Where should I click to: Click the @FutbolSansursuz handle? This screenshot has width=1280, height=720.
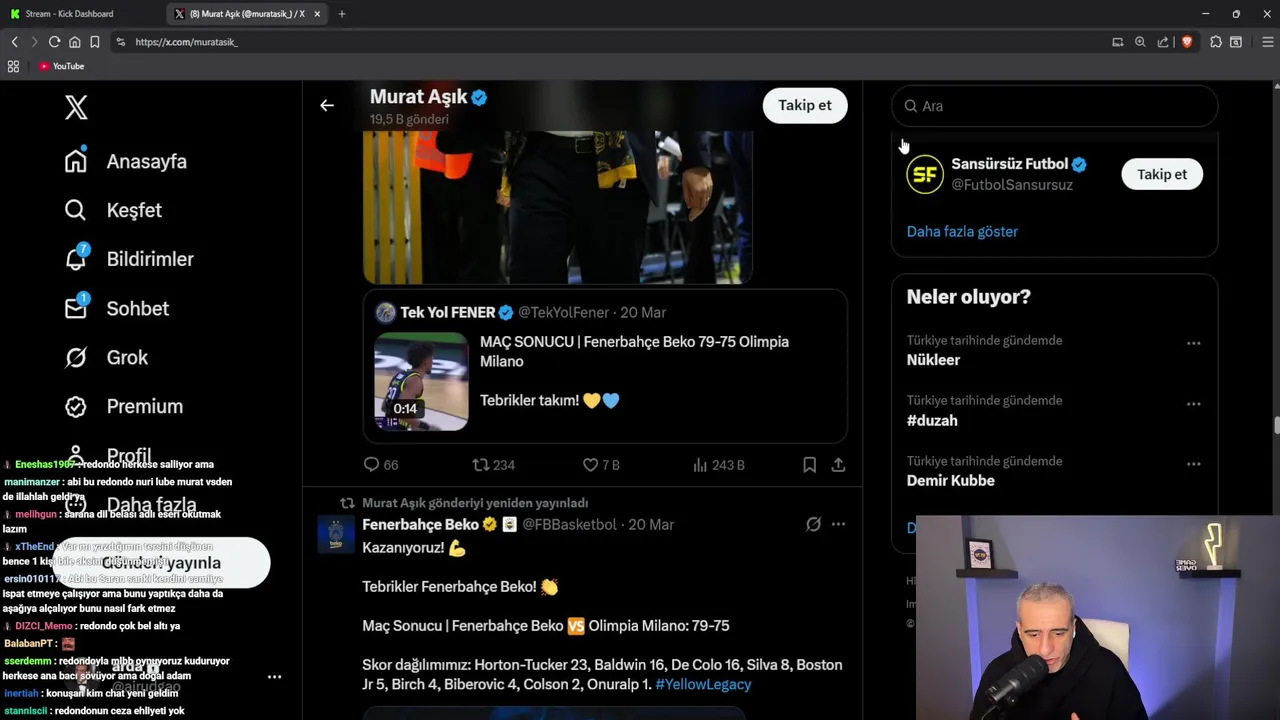point(1012,185)
